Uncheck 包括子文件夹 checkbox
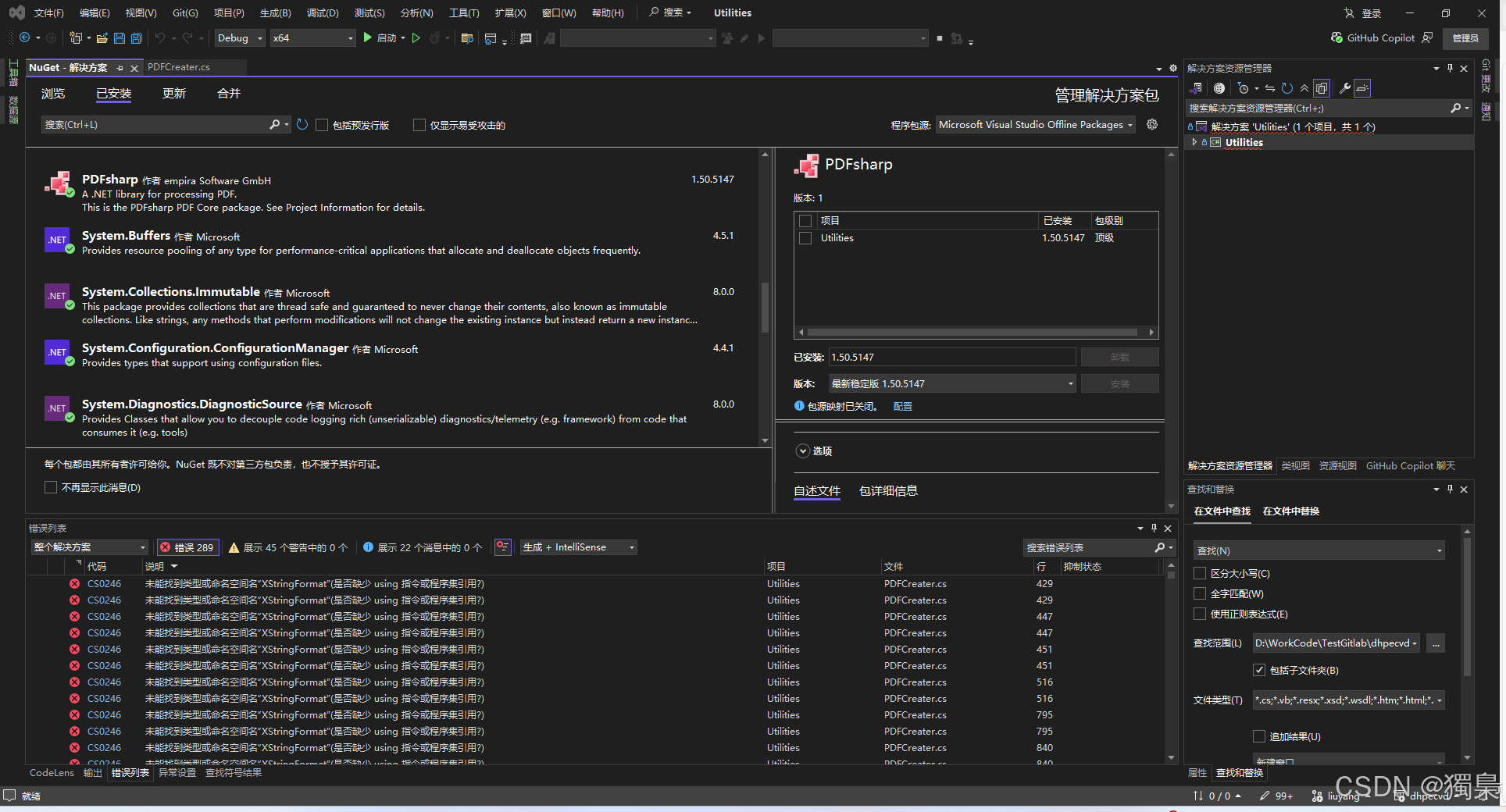 click(x=1259, y=670)
